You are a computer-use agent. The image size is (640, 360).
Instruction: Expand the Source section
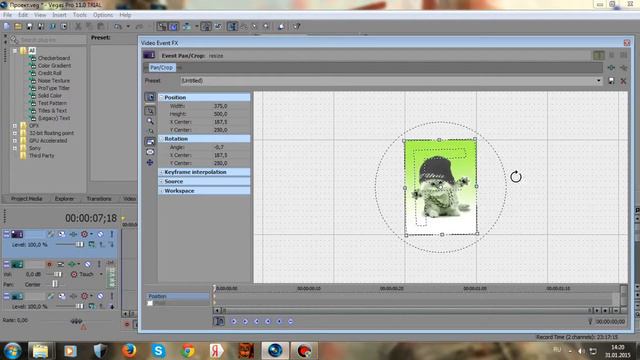coord(162,181)
